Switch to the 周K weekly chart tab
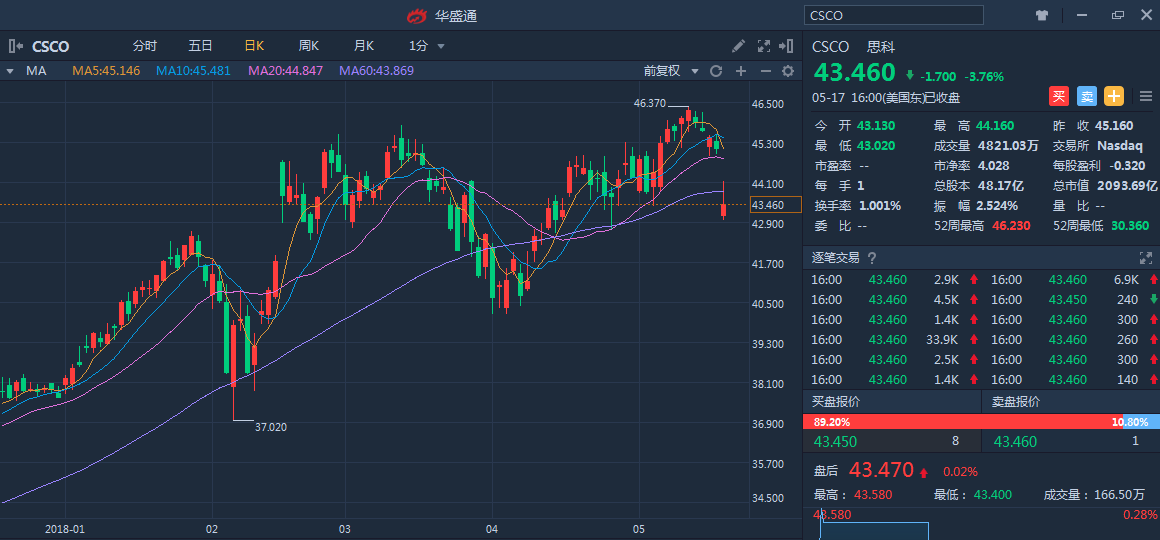Viewport: 1160px width, 540px height. pos(308,46)
